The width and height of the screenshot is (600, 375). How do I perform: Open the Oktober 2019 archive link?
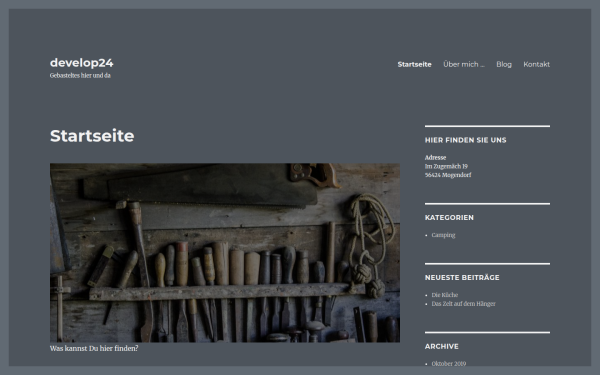click(449, 364)
